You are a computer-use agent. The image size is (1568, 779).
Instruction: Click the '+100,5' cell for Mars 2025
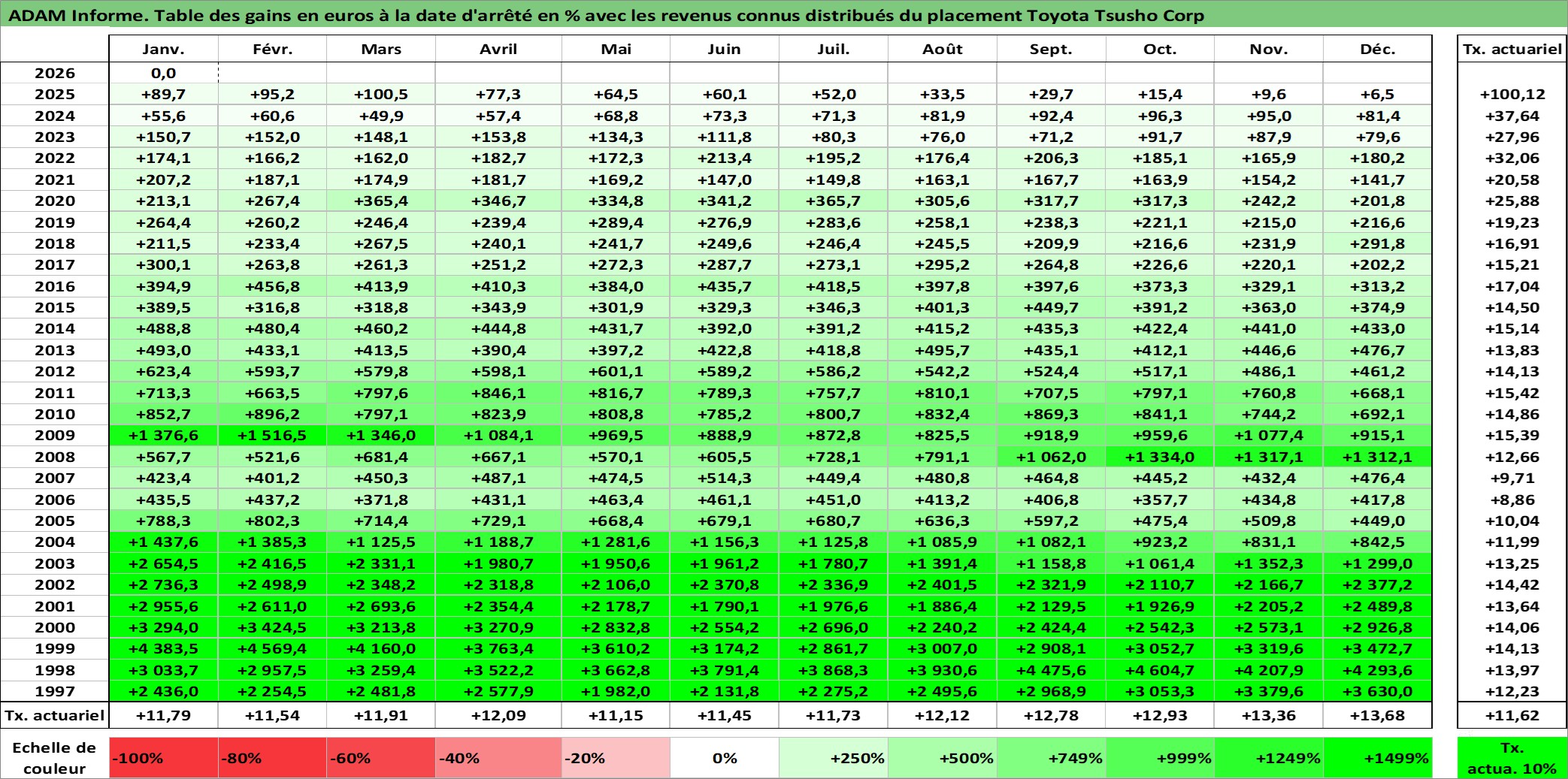(381, 94)
